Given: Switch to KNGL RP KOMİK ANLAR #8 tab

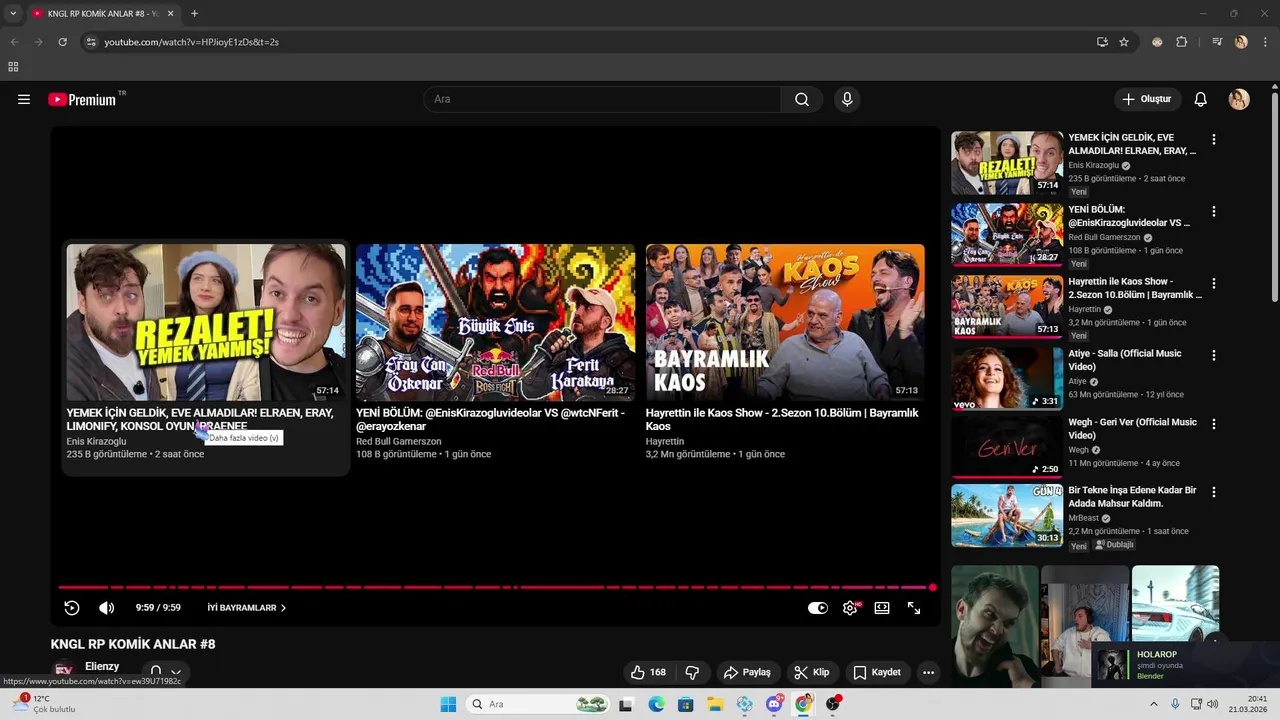Looking at the screenshot, I should coord(100,13).
